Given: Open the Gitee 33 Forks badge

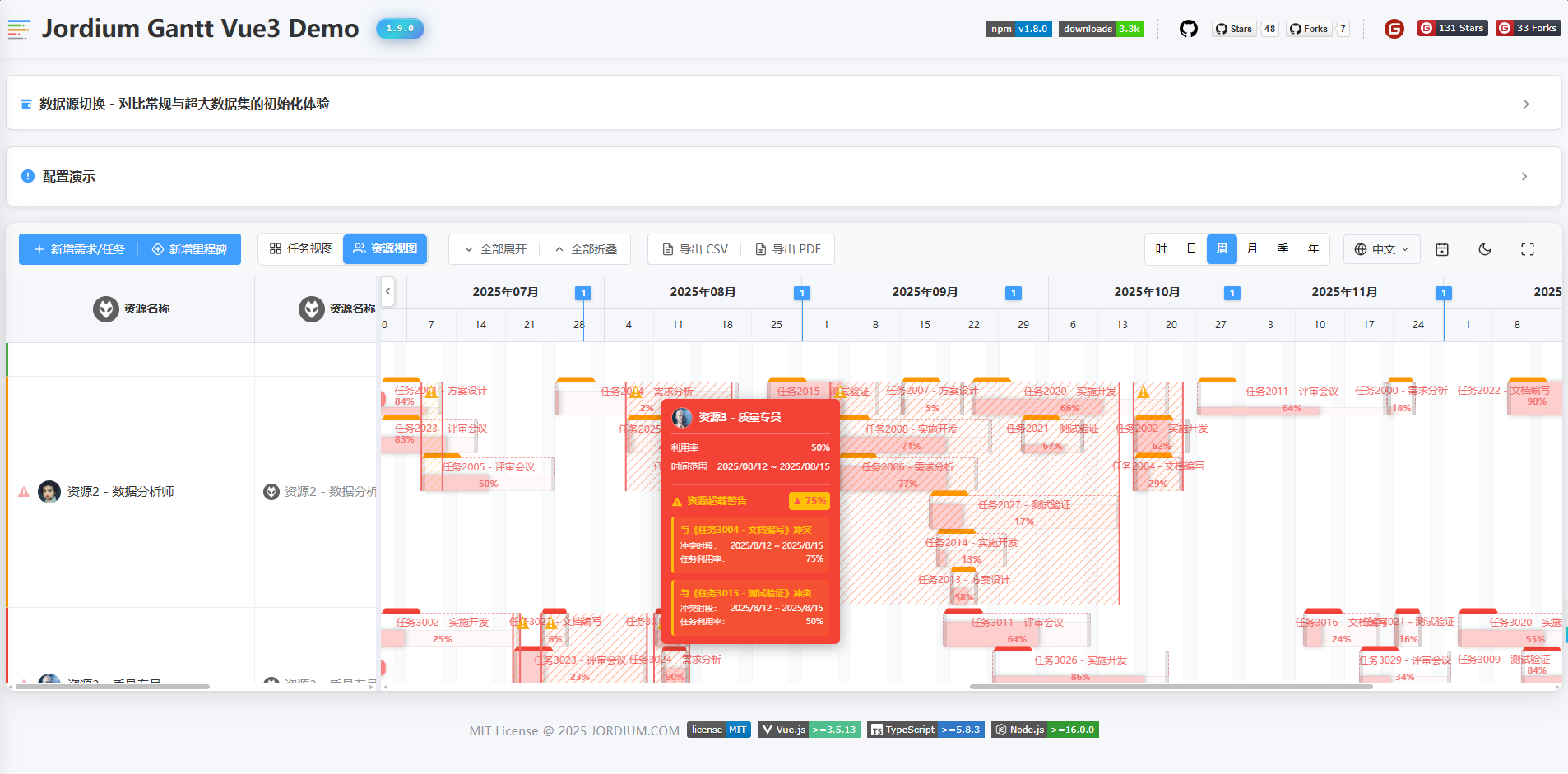Looking at the screenshot, I should tap(1528, 28).
